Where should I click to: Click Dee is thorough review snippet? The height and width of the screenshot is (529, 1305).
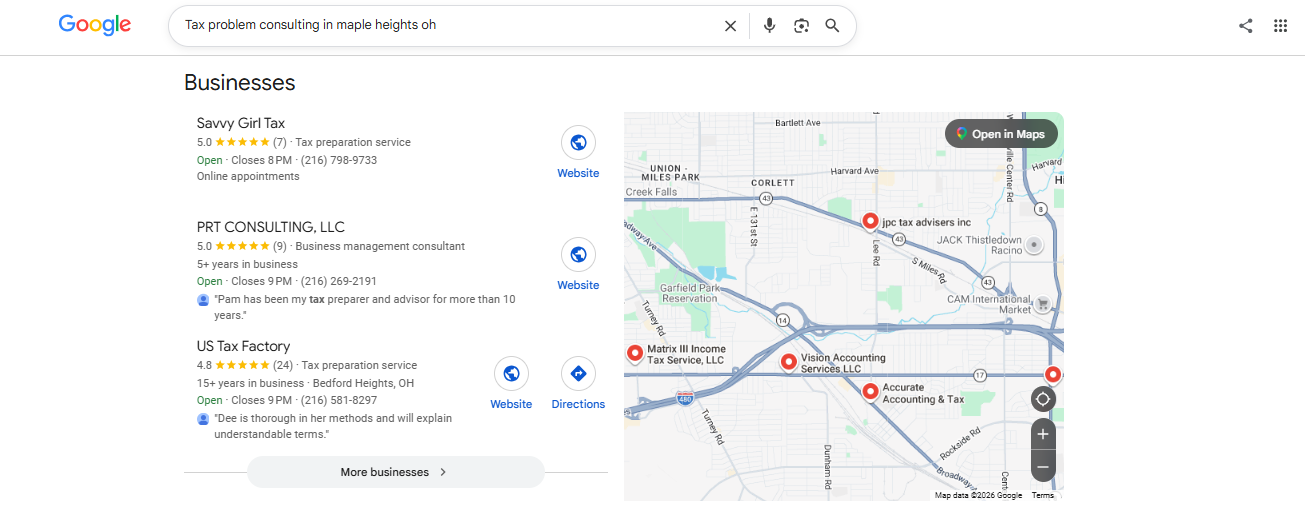(333, 426)
